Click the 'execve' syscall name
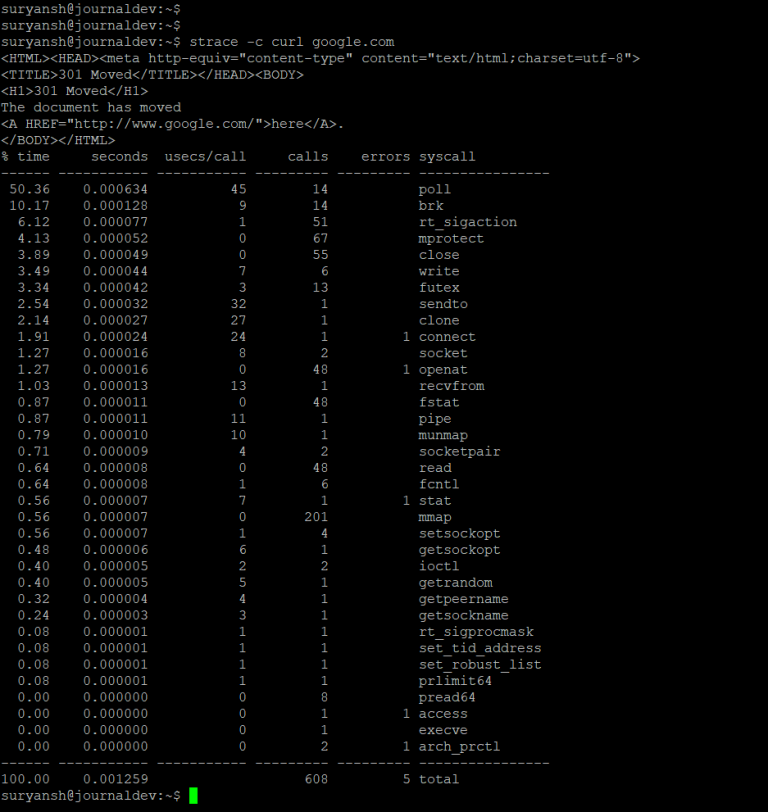This screenshot has width=768, height=812. point(443,730)
